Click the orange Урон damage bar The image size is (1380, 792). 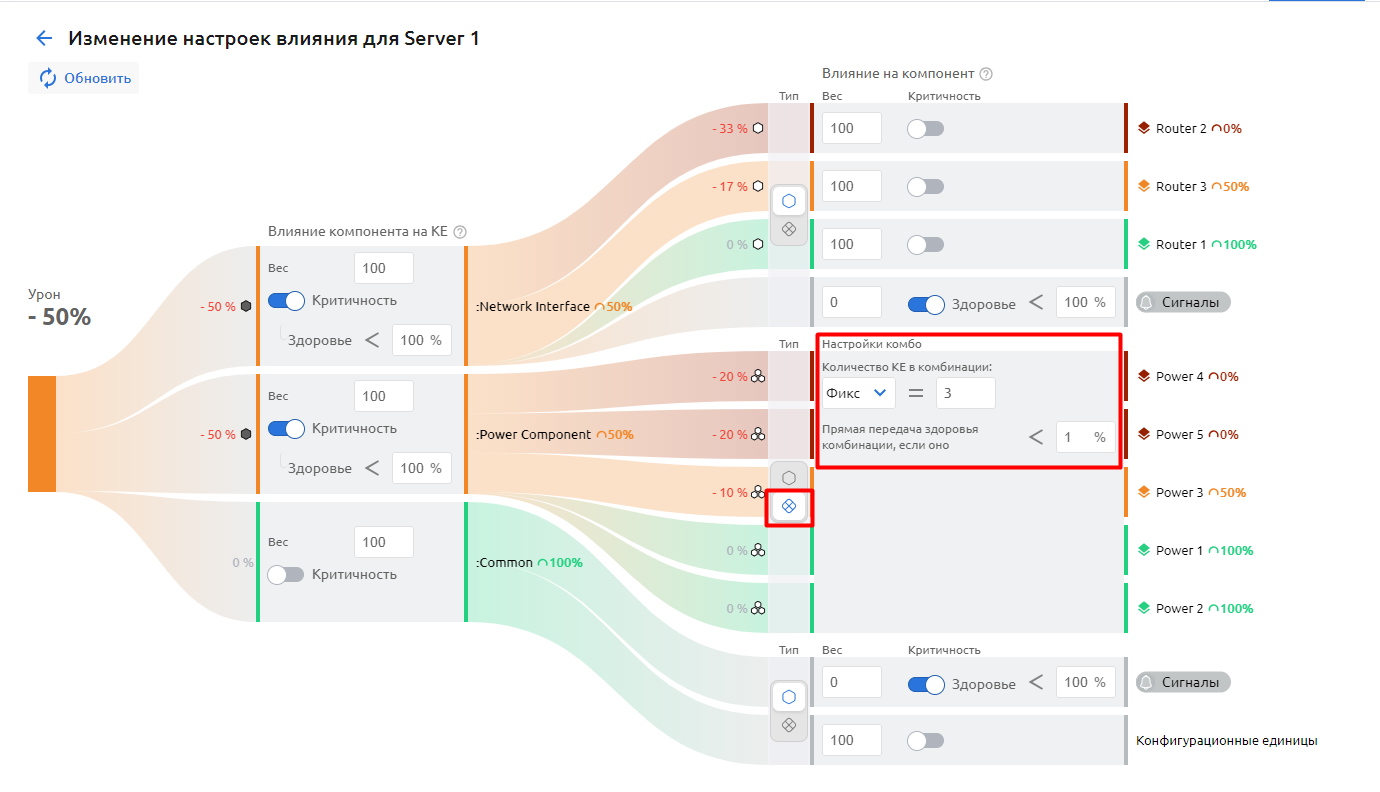coord(42,434)
